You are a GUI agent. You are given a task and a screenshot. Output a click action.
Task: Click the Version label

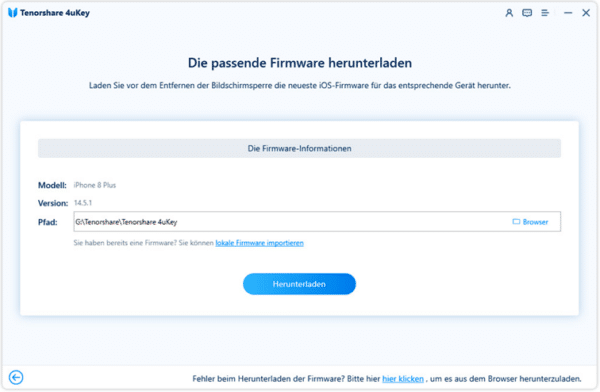[x=53, y=203]
